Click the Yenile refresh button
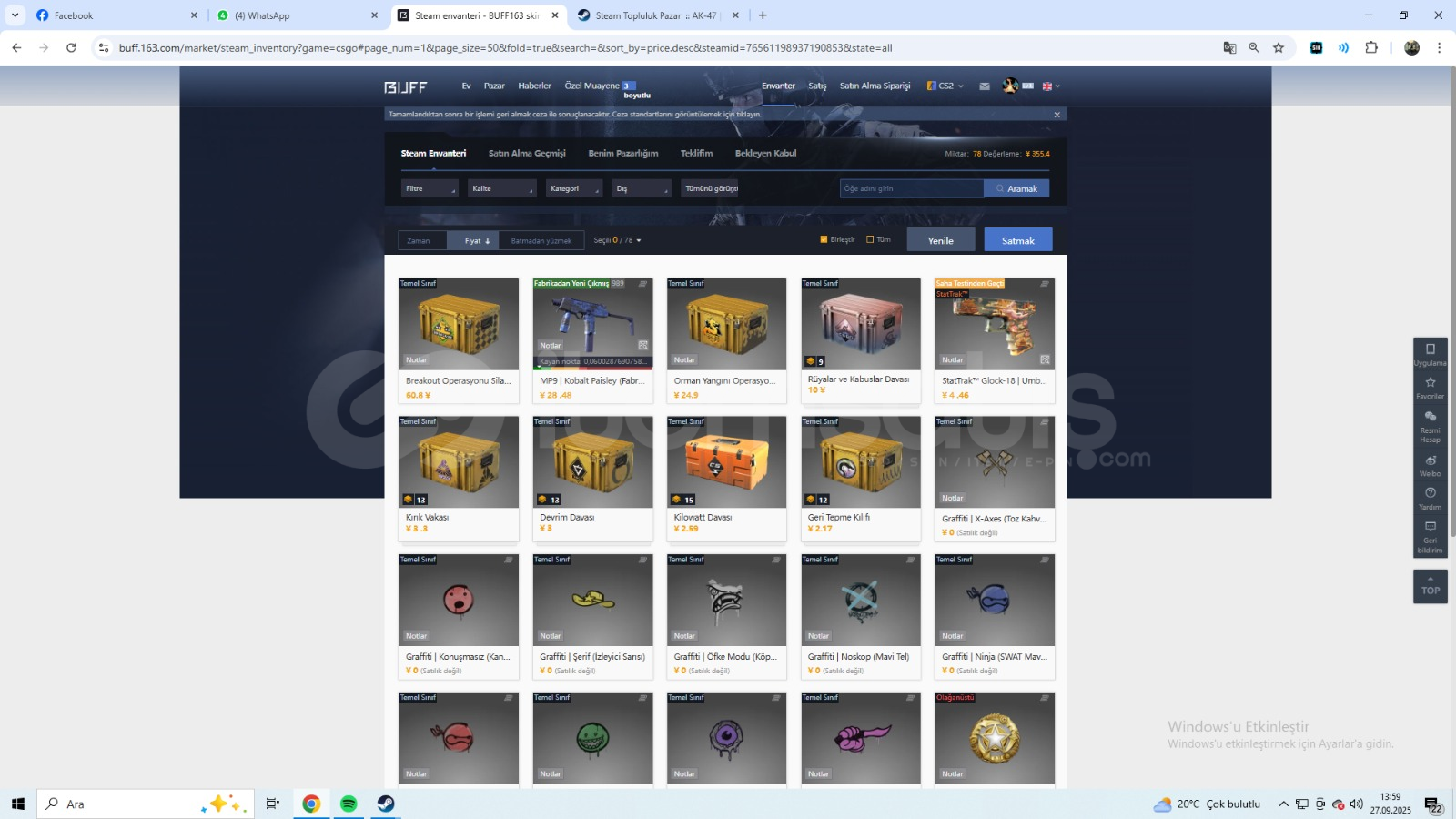The image size is (1456, 819). click(941, 240)
